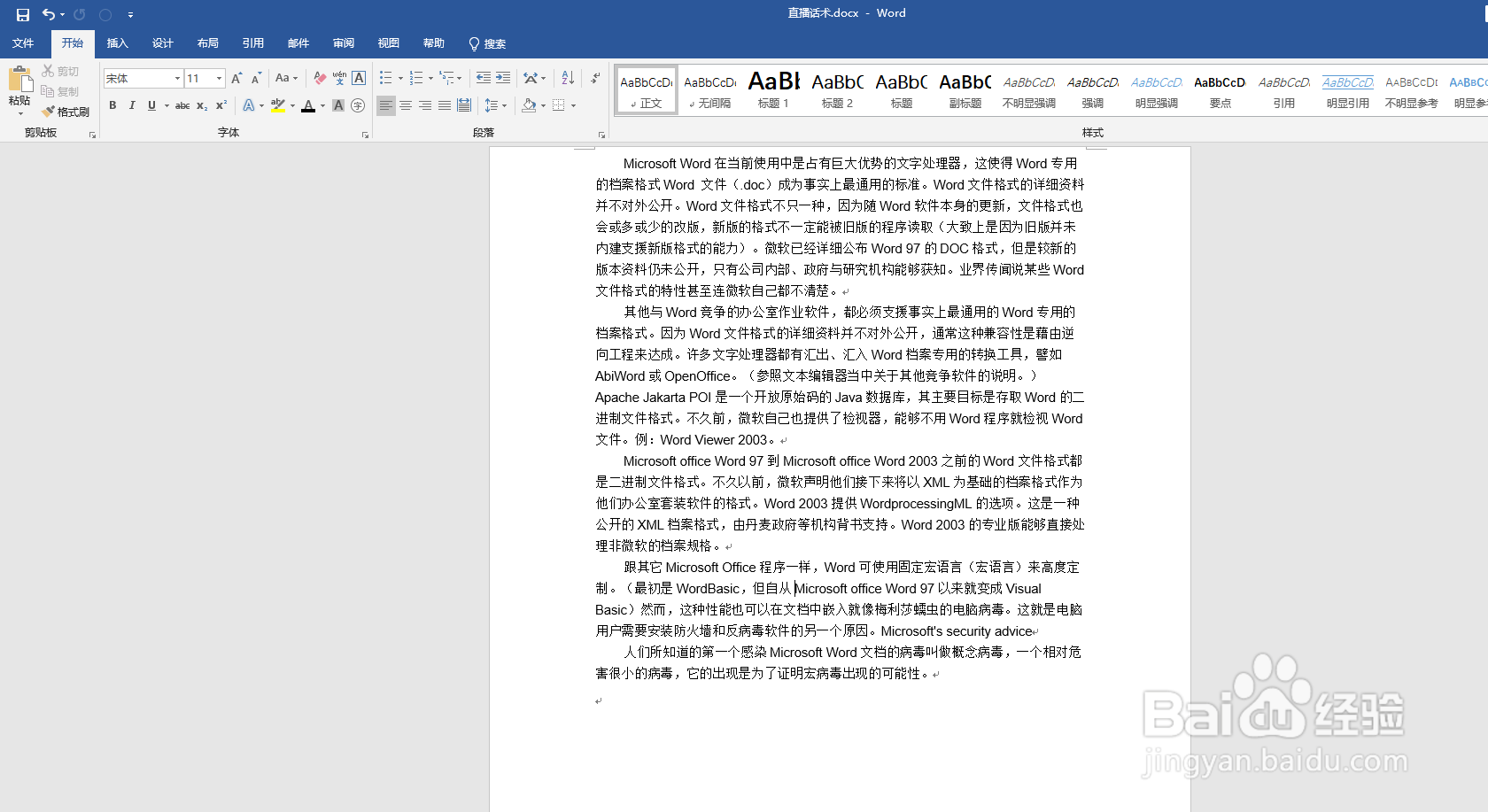Clear all formatting with the eraser icon

click(320, 78)
